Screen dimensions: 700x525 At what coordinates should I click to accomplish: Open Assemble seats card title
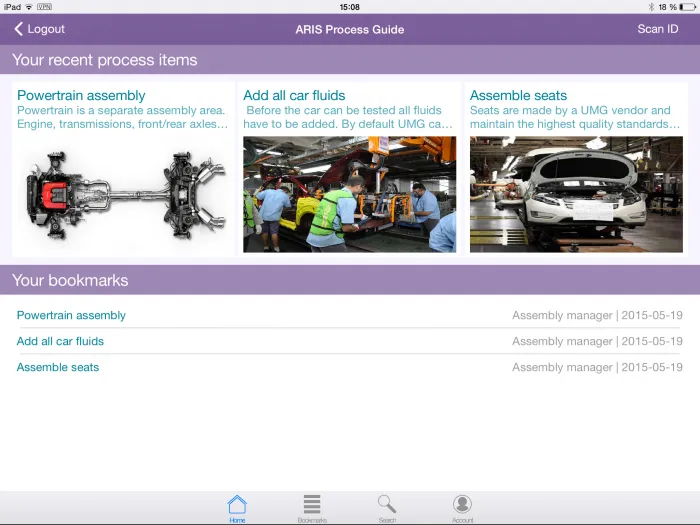coord(518,95)
